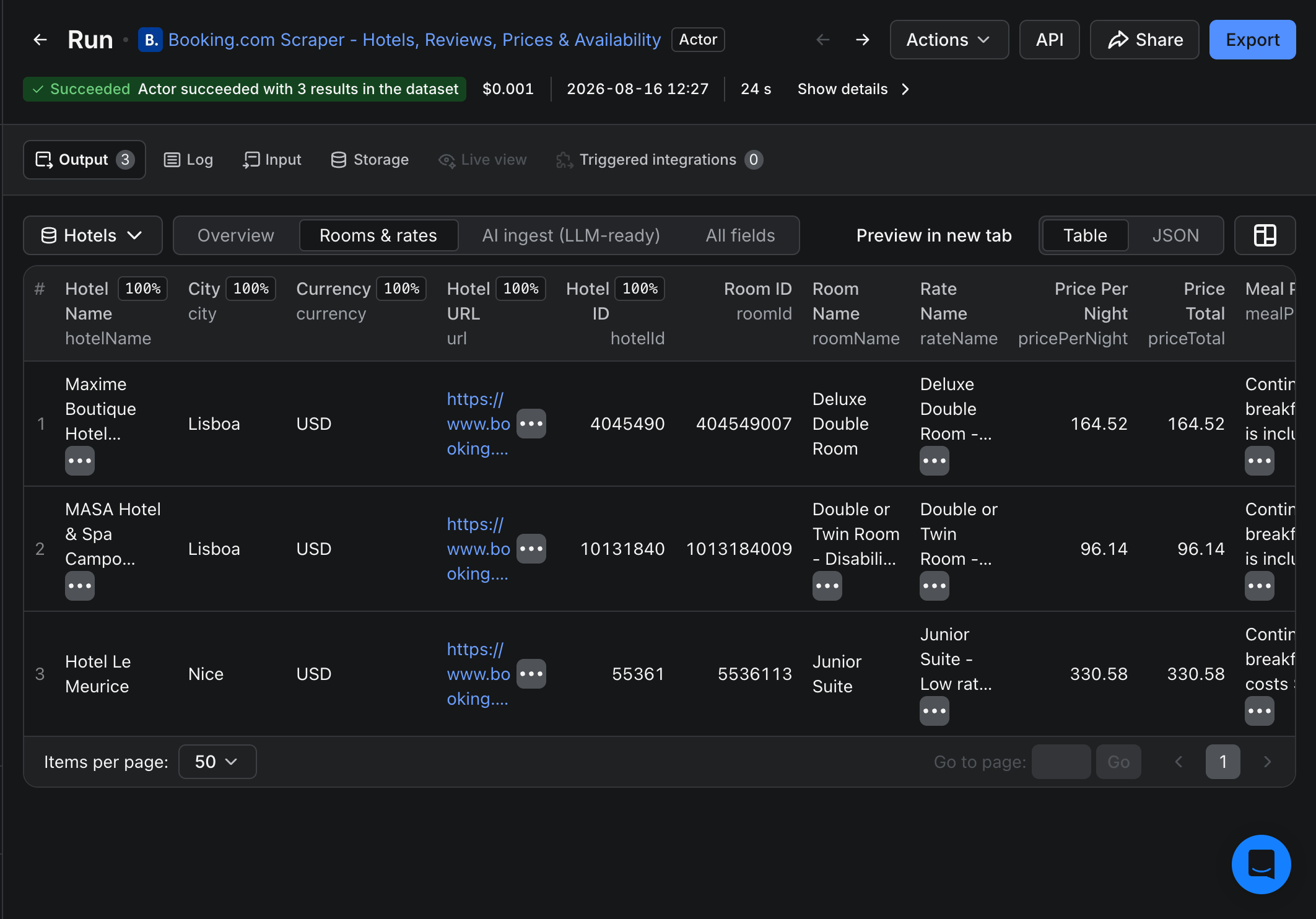Viewport: 1316px width, 919px height.
Task: Go to the previous run arrow
Action: pos(823,40)
